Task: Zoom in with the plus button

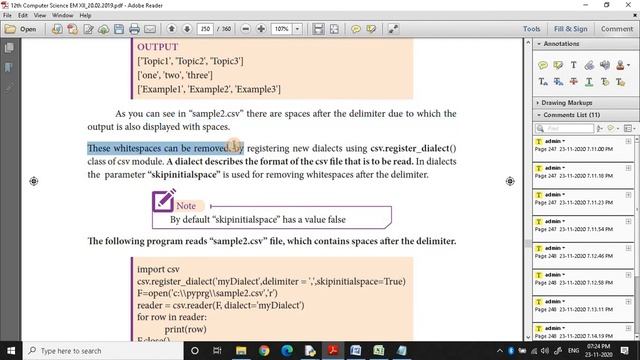Action: 261,29
